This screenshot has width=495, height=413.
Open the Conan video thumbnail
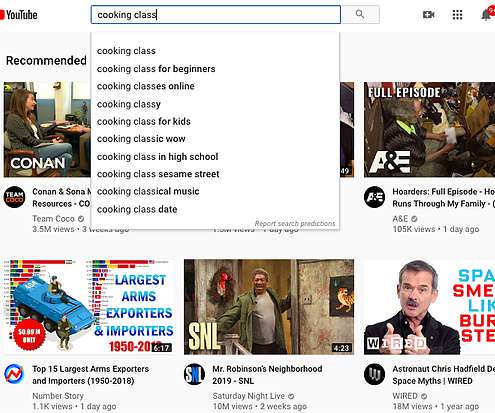(47, 130)
